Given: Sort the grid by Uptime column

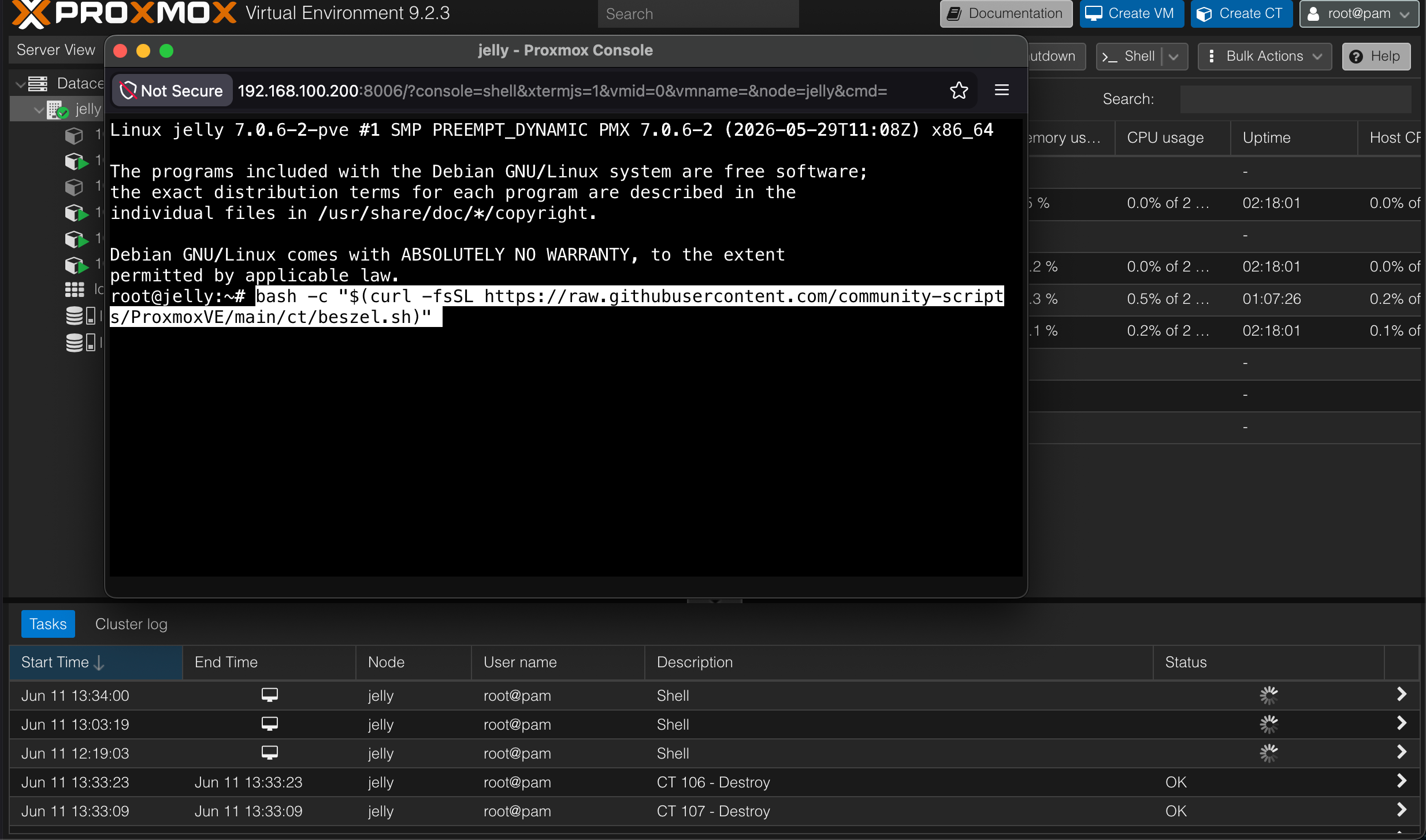Looking at the screenshot, I should coord(1294,137).
